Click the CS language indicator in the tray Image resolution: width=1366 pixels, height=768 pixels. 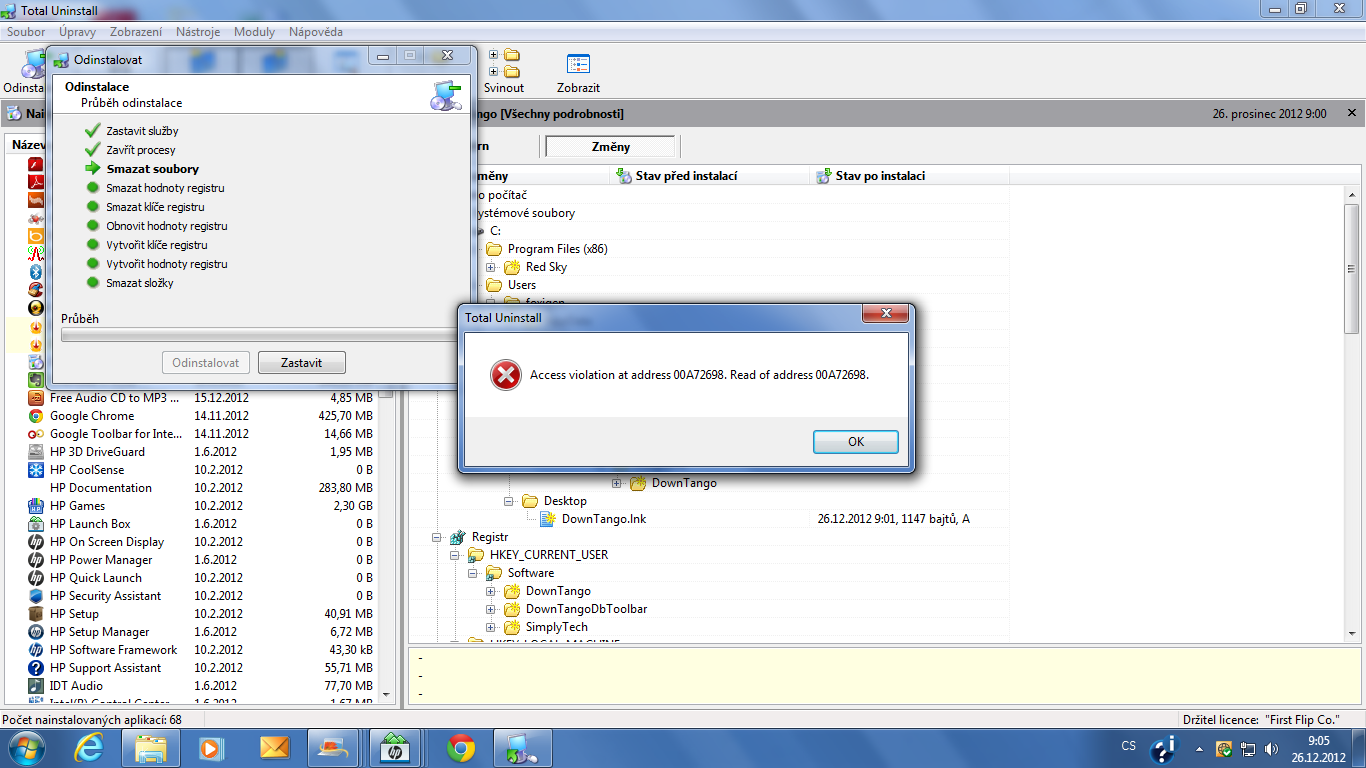[1129, 747]
